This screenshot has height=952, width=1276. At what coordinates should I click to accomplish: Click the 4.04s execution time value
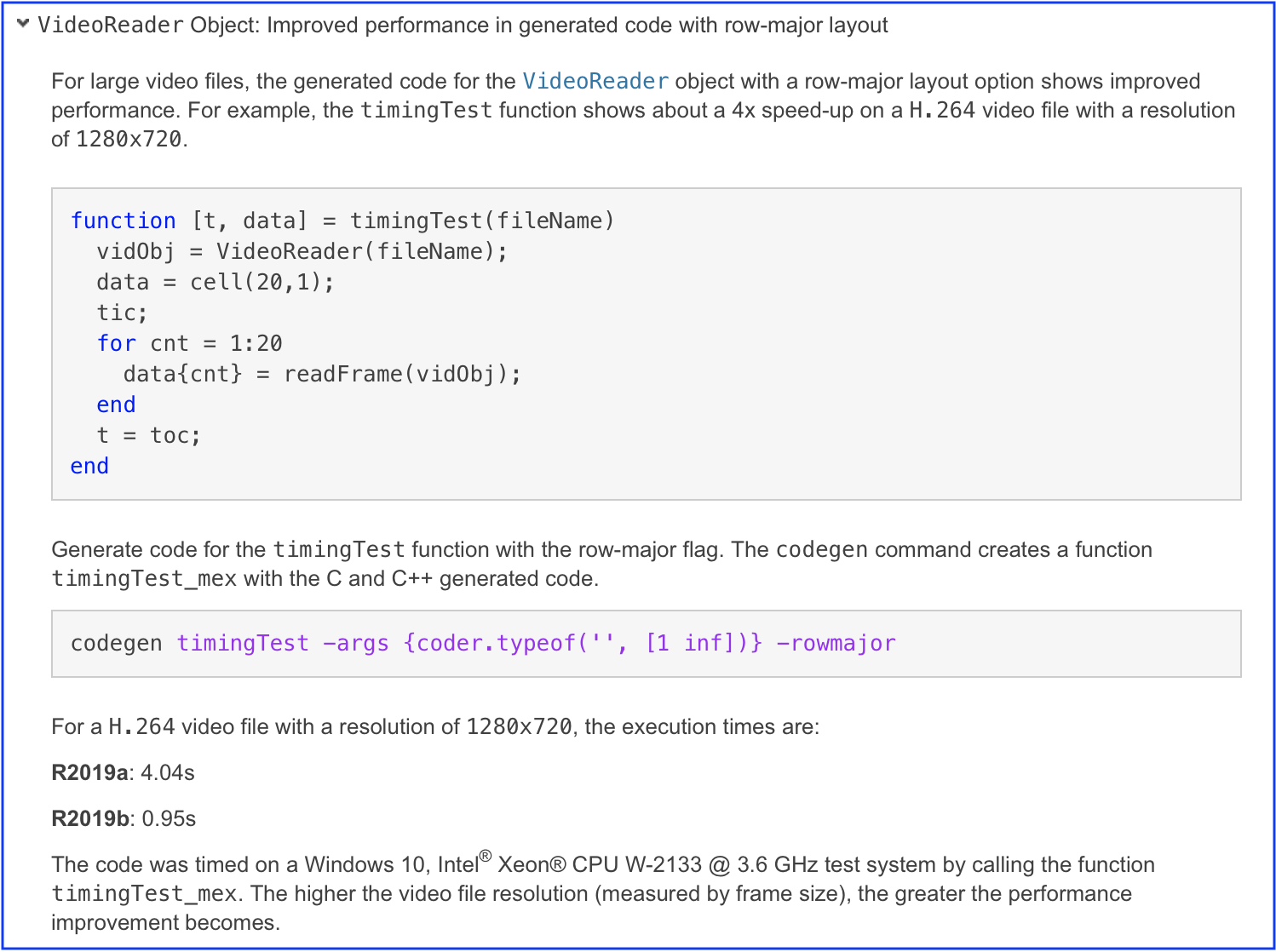pyautogui.click(x=168, y=773)
